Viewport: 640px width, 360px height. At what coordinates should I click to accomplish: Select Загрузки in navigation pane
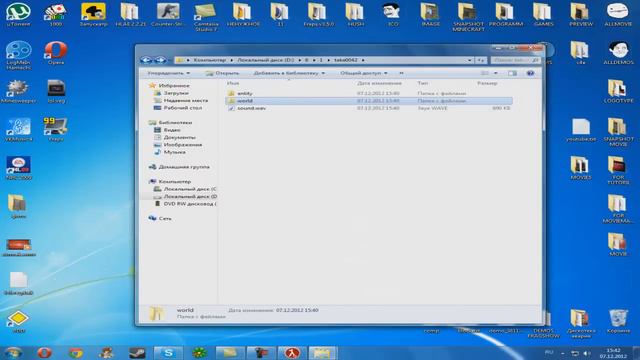pos(176,93)
